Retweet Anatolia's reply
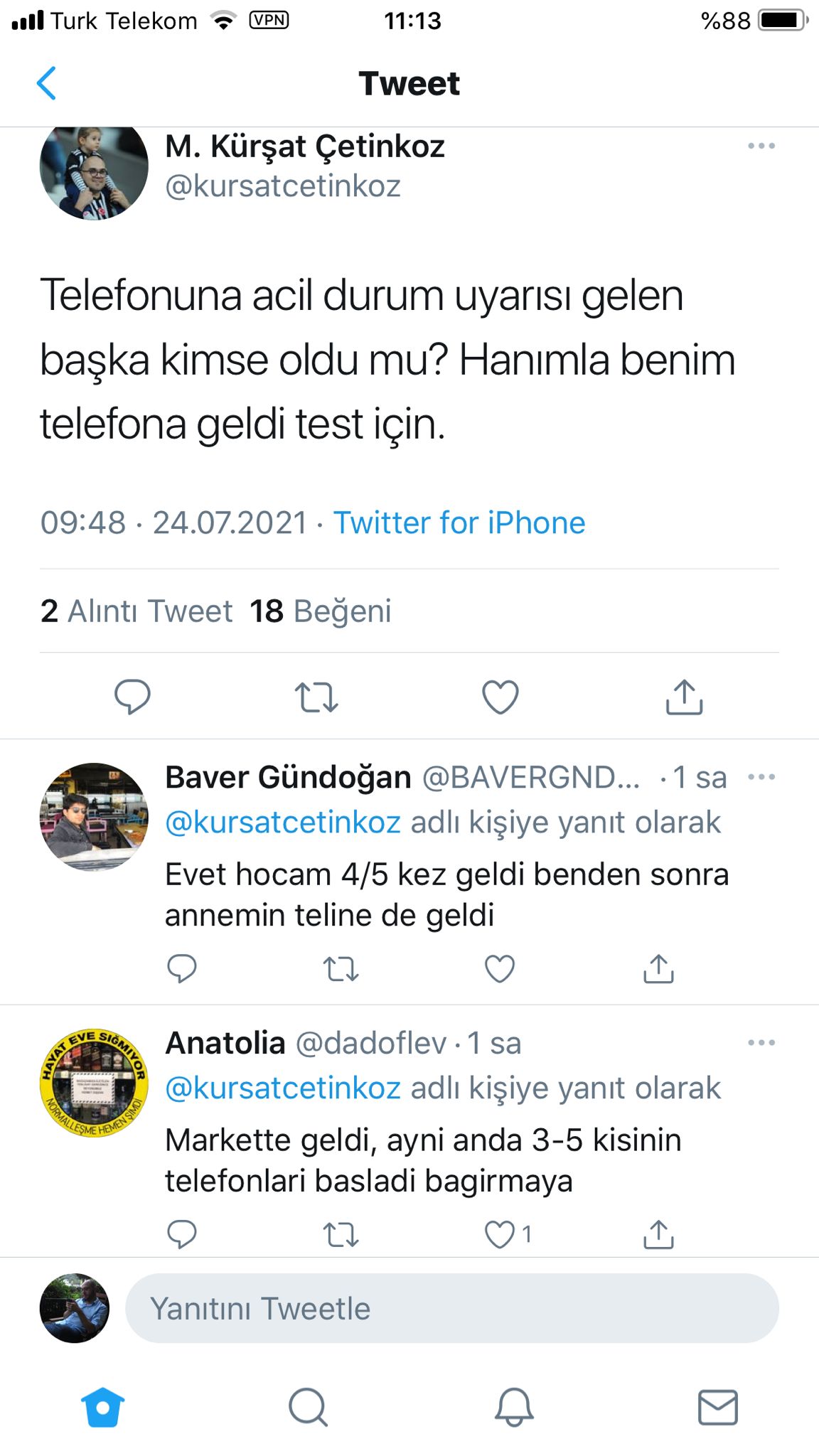The height and width of the screenshot is (1456, 819). [x=341, y=1234]
